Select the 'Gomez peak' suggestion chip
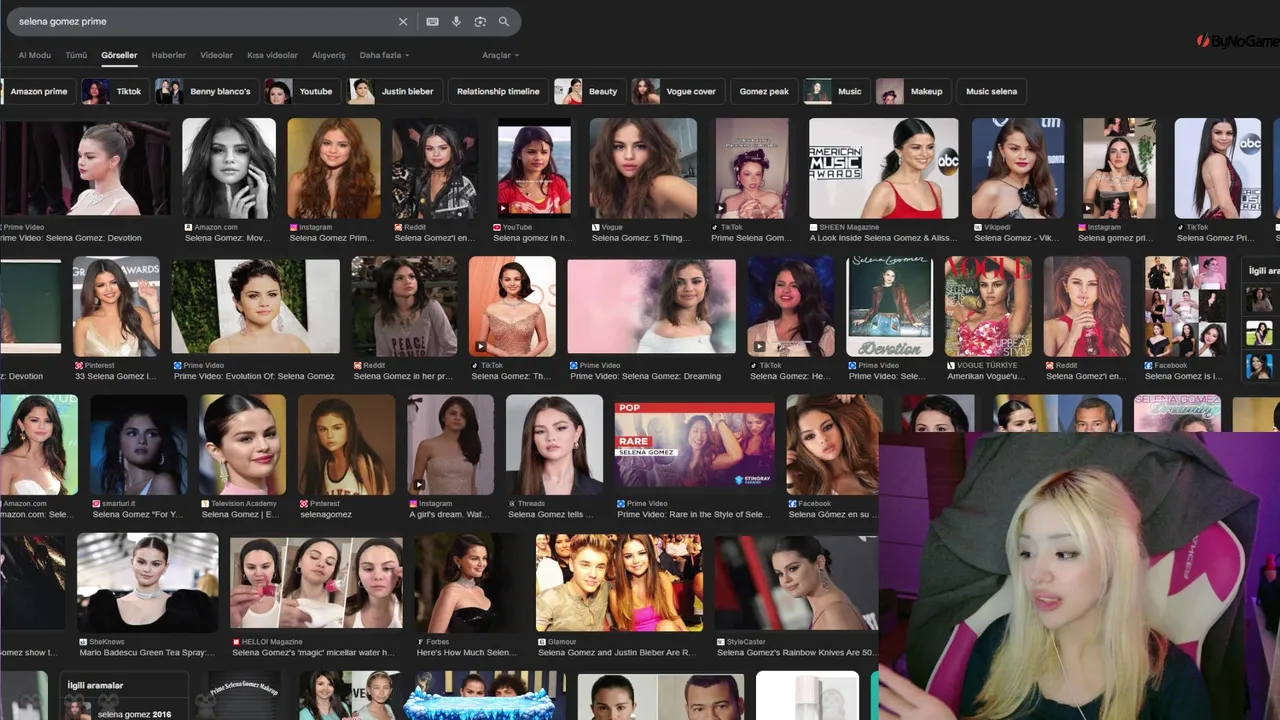This screenshot has height=720, width=1280. click(x=764, y=91)
